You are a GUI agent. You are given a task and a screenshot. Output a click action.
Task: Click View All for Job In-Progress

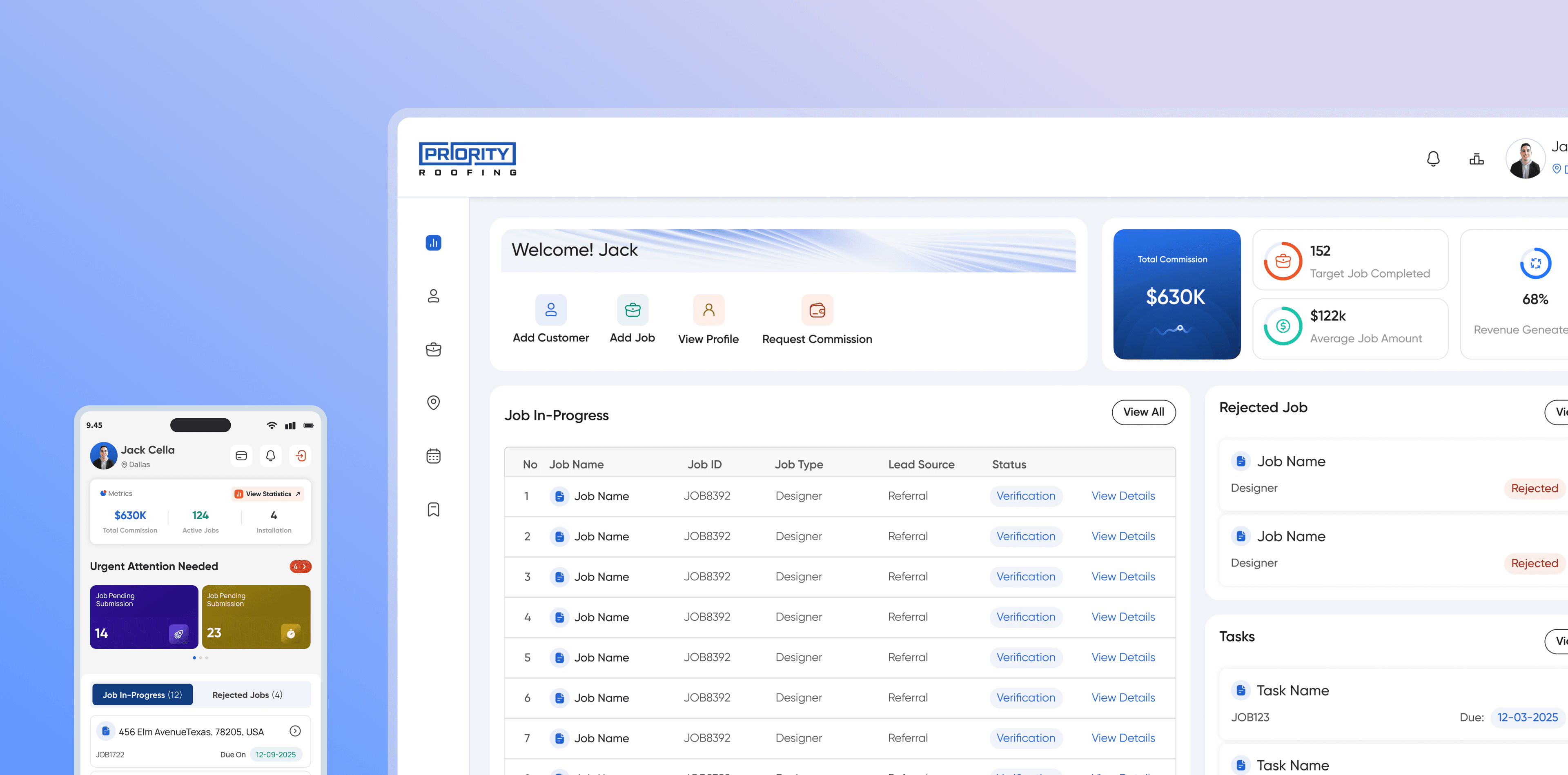[x=1143, y=412]
